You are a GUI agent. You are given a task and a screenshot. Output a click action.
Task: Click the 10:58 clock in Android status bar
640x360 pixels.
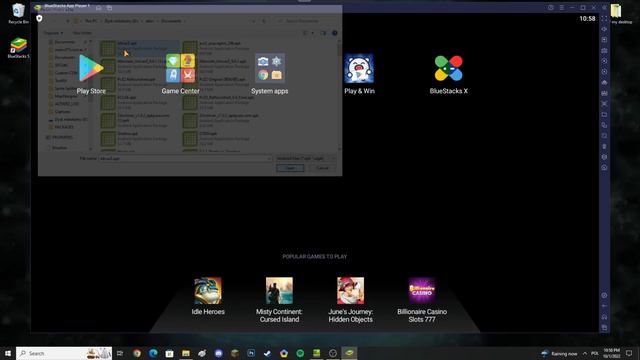587,18
